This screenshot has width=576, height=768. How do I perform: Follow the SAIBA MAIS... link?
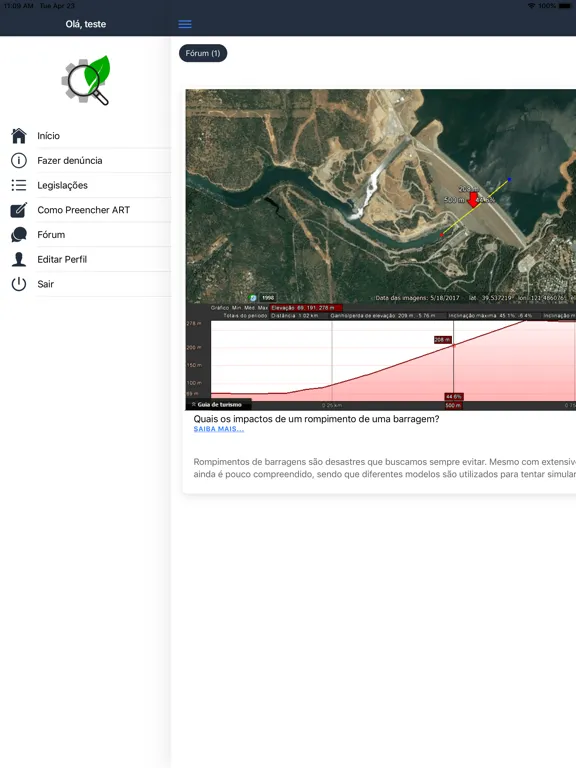(x=218, y=429)
